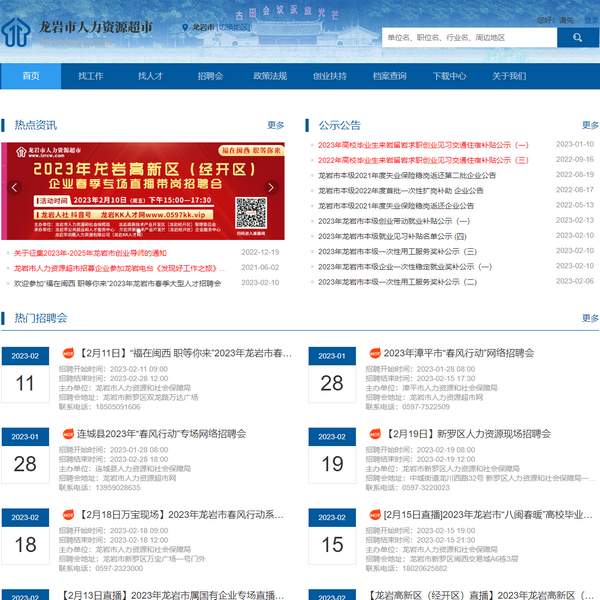
Task: Show more listings via 更多 beside 热门招聘会
Action: (590, 318)
